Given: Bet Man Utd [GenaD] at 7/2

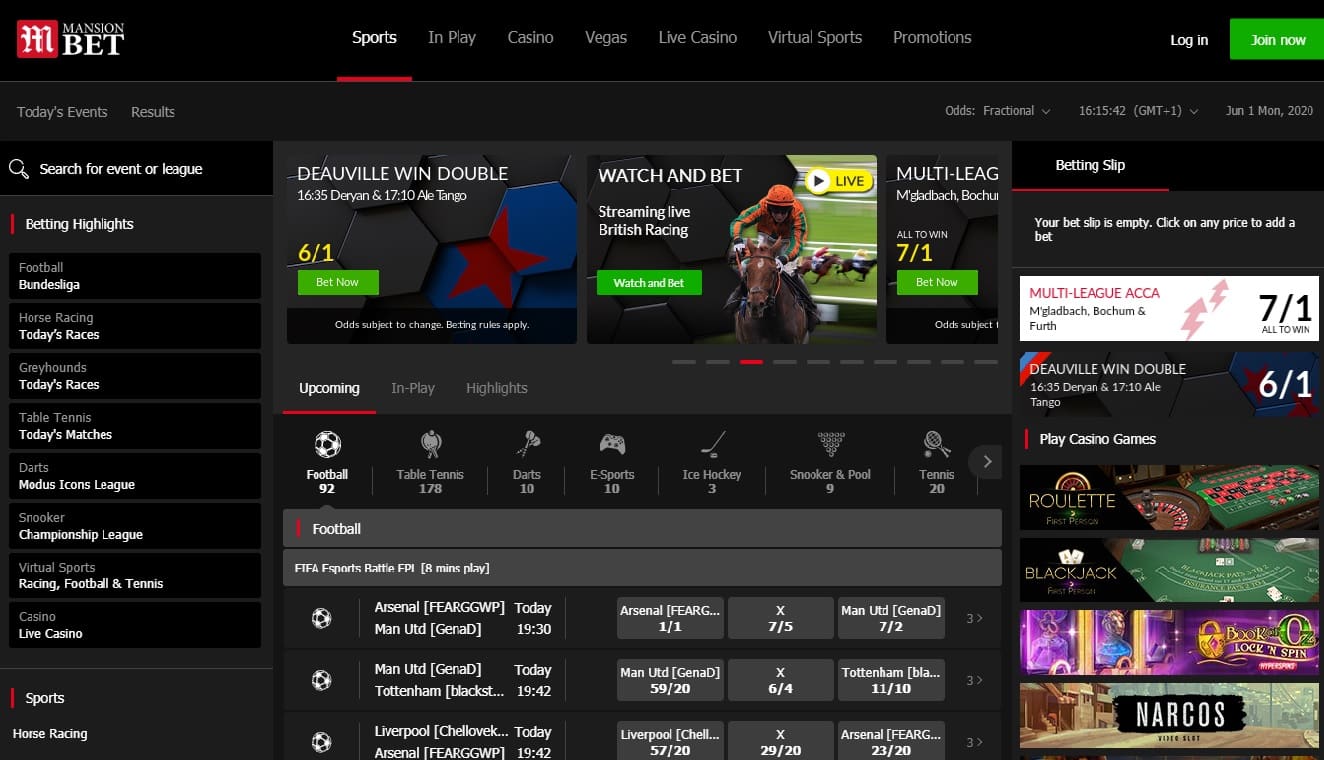Looking at the screenshot, I should [x=891, y=618].
